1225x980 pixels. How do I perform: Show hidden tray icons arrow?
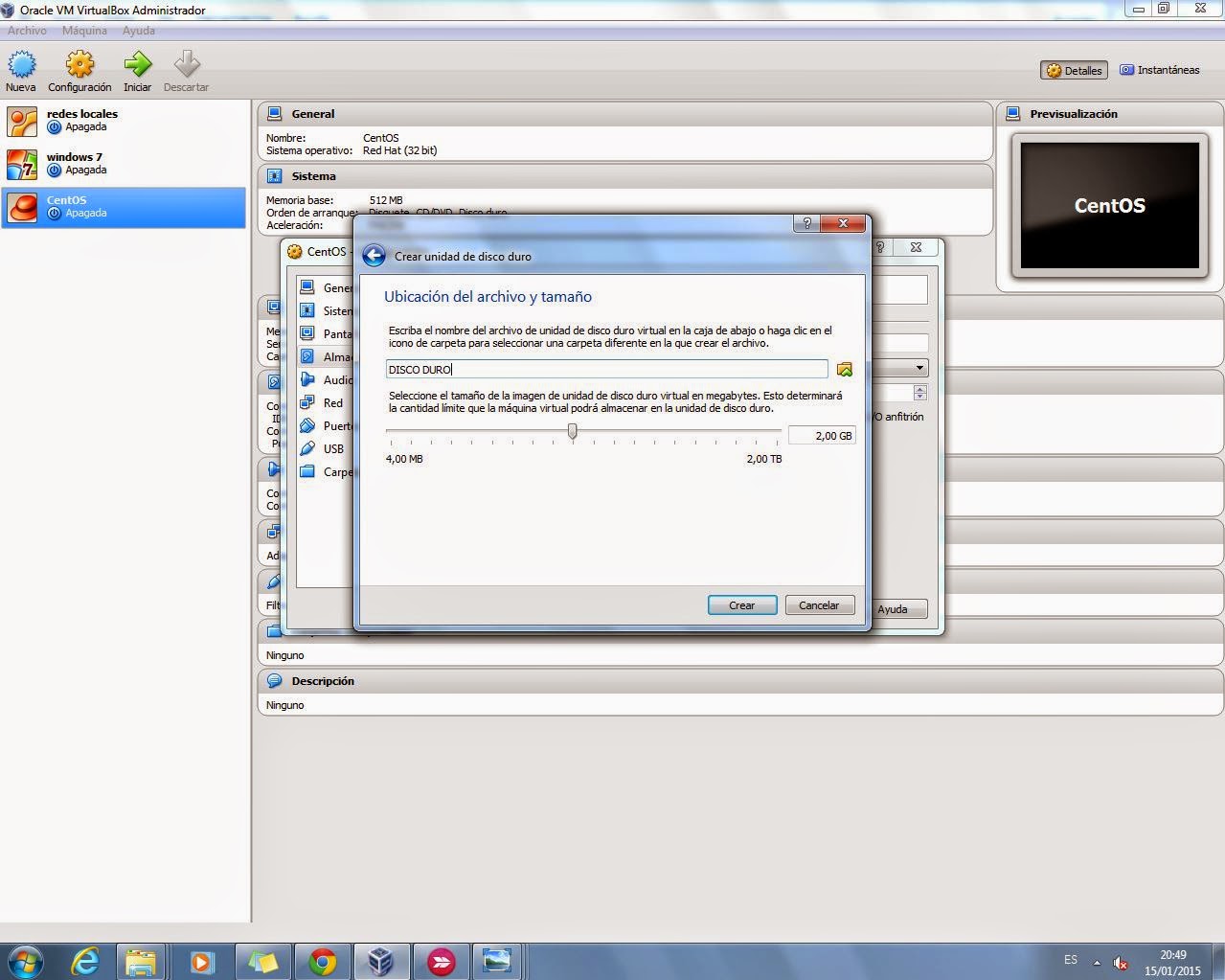pos(1097,962)
